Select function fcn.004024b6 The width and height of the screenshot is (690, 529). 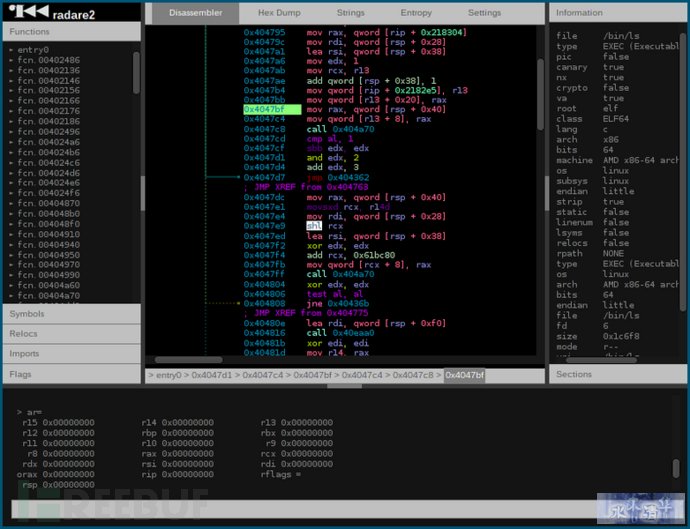click(48, 152)
